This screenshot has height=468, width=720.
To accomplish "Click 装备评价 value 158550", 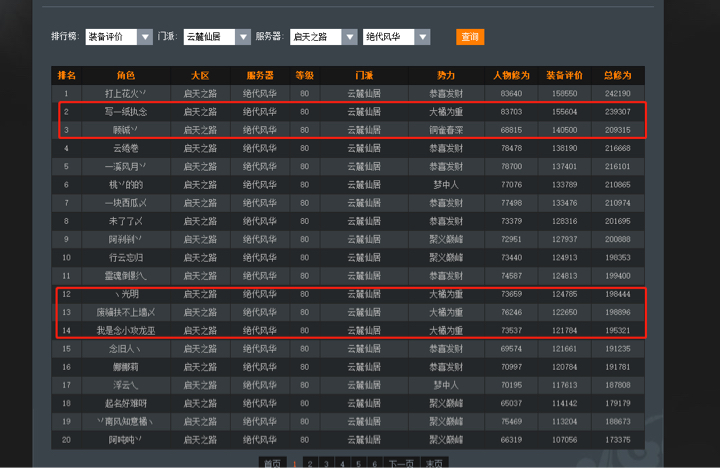I will (x=564, y=94).
